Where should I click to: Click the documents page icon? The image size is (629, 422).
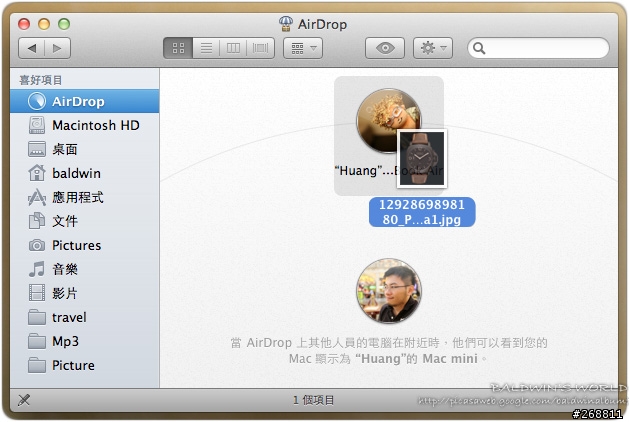point(37,221)
